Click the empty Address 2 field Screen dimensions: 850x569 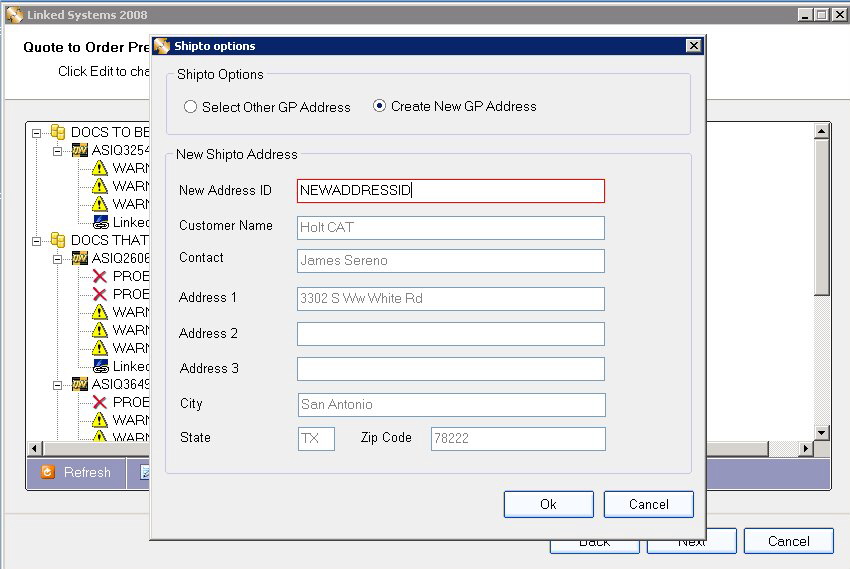coord(451,334)
